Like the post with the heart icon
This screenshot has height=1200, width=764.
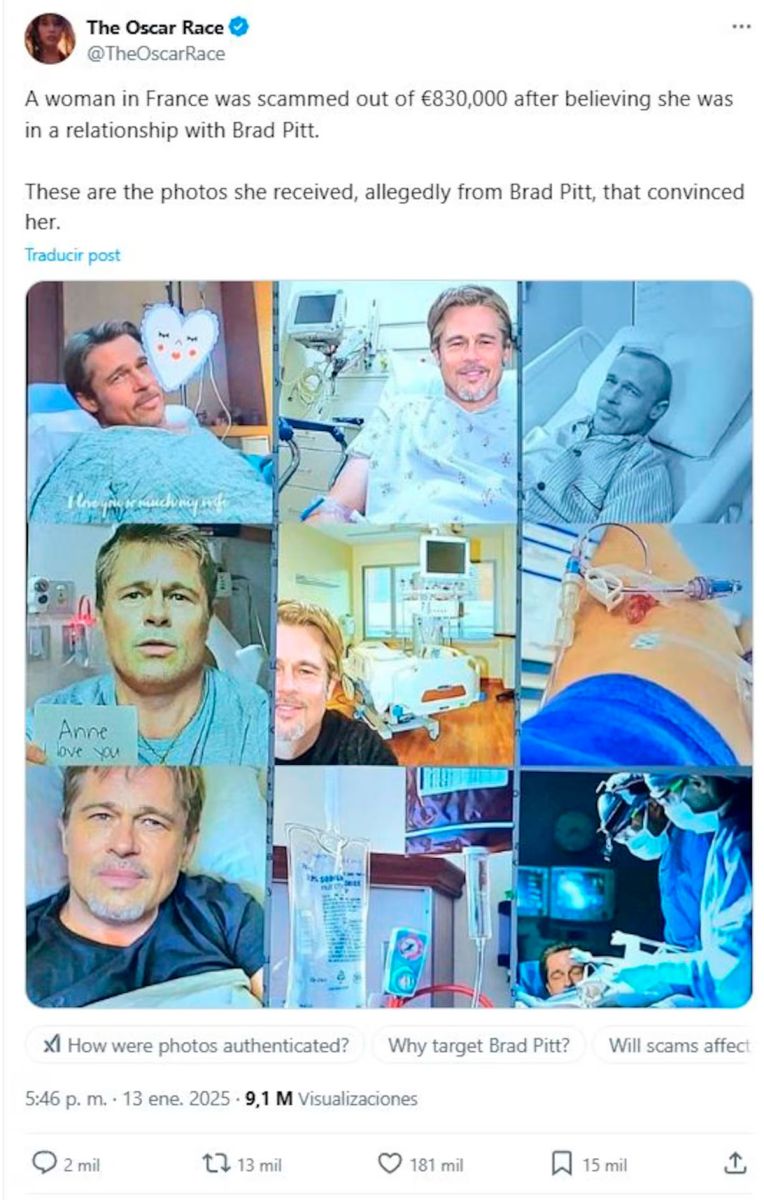coord(389,1163)
